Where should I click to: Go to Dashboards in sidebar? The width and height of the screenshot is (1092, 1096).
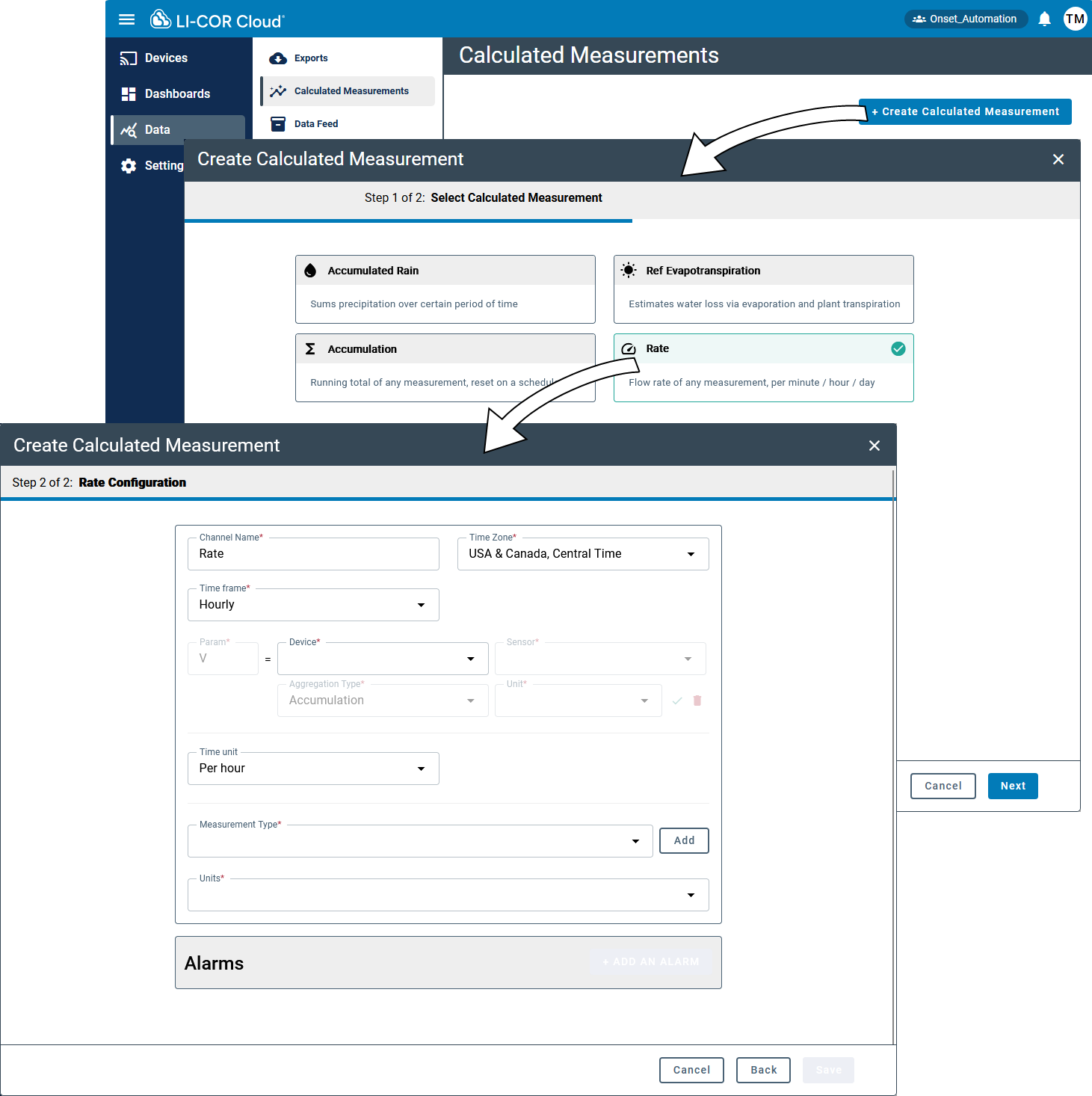point(177,94)
